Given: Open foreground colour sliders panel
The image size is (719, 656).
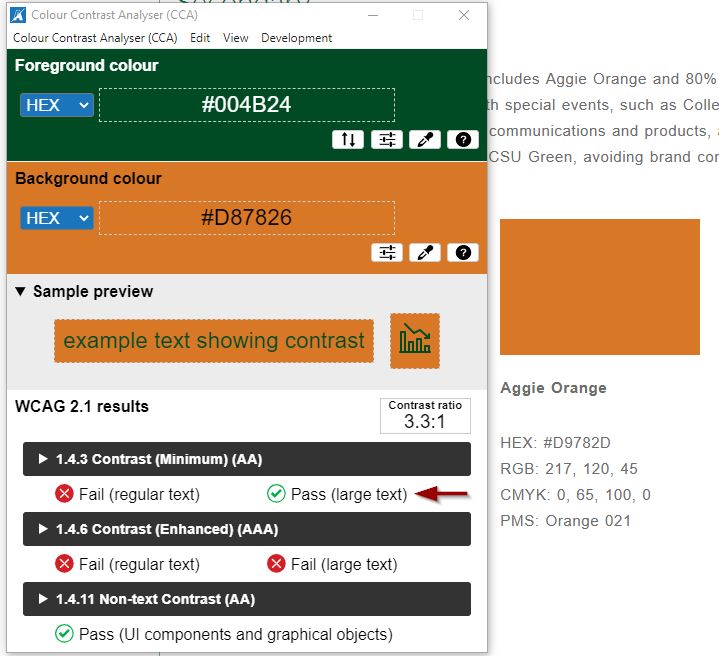Looking at the screenshot, I should (x=387, y=139).
